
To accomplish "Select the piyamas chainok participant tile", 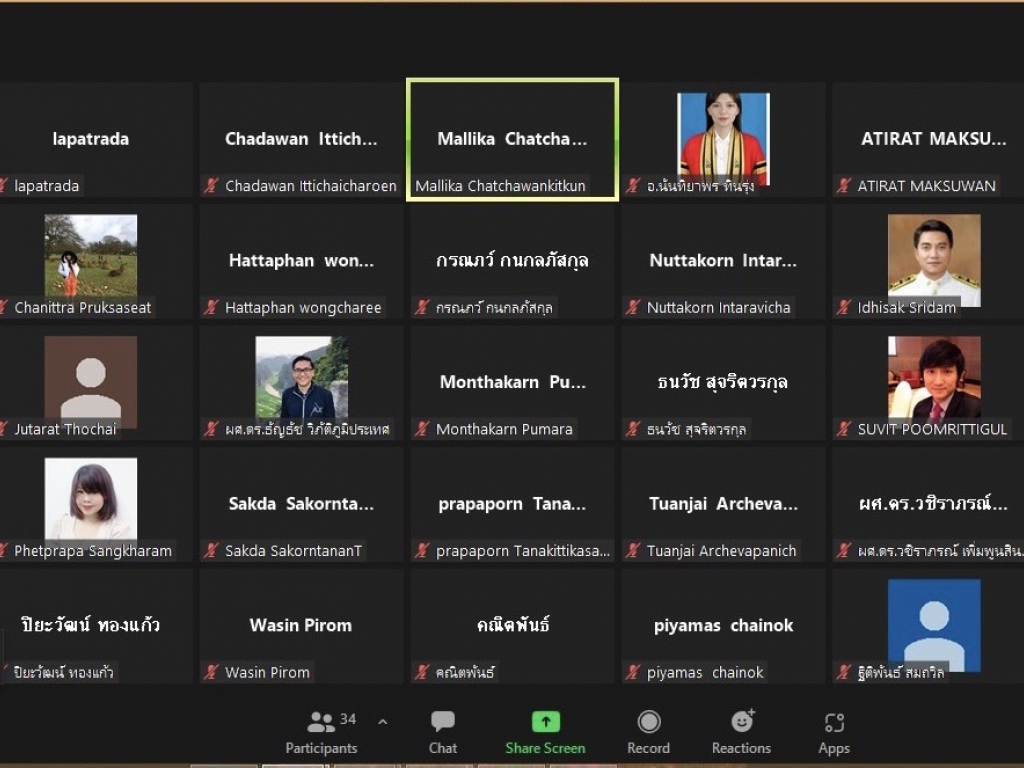I will click(723, 626).
